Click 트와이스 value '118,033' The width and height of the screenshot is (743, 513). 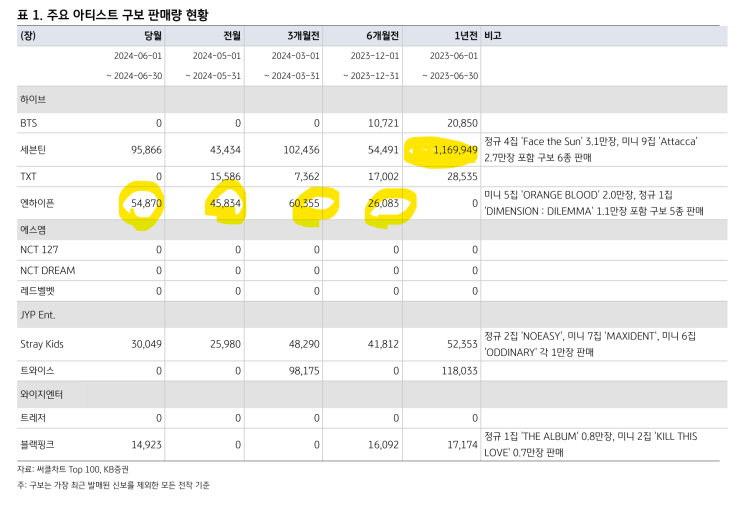(x=460, y=370)
